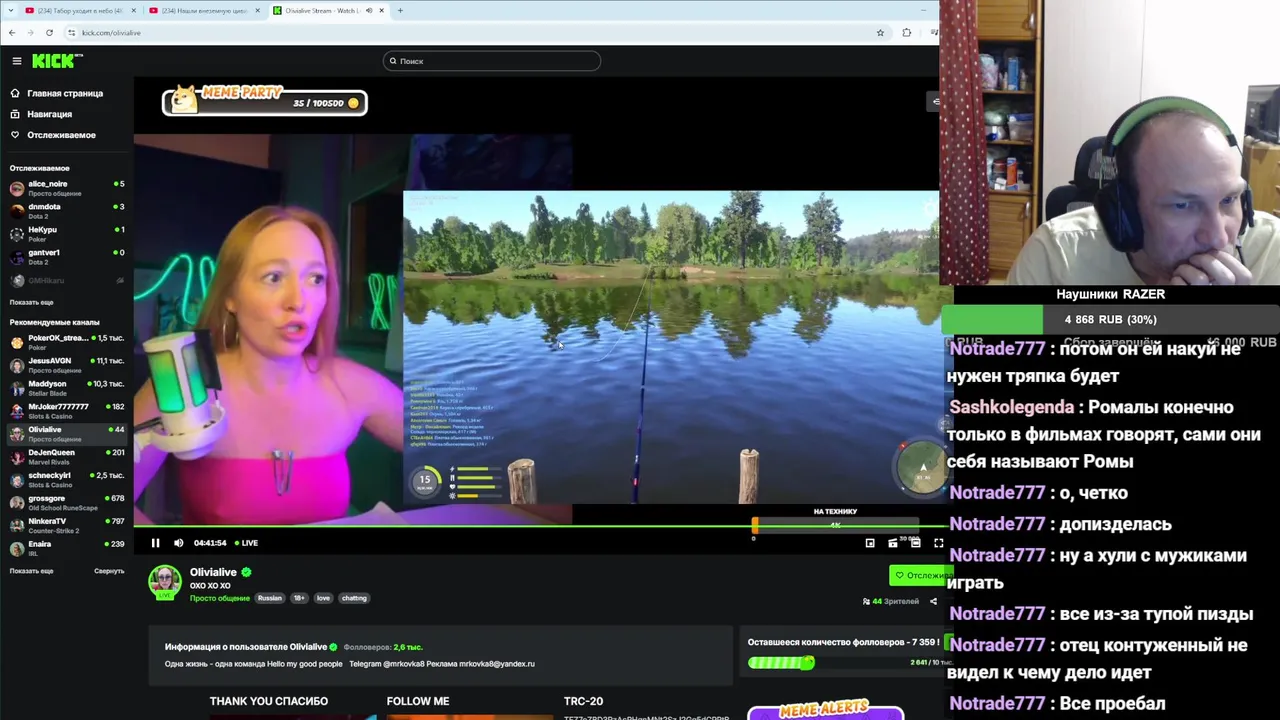Click the Meme Alerts banner
The image size is (1280, 720).
coord(826,711)
